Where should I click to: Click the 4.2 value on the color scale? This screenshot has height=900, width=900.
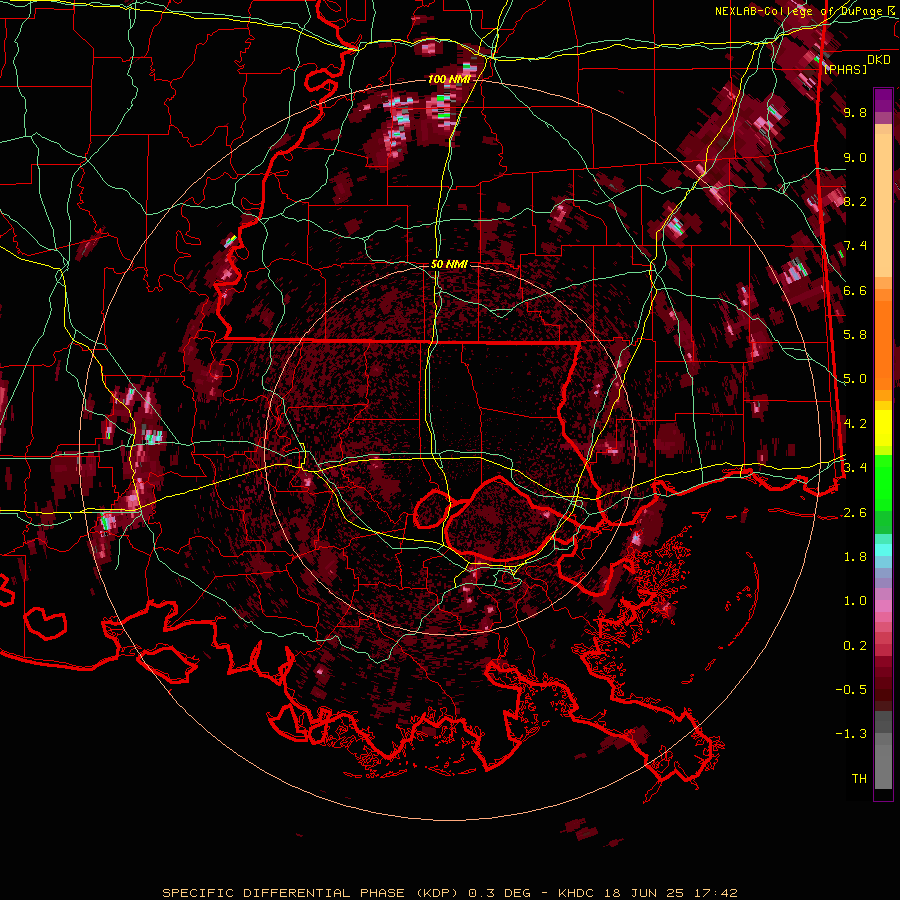click(855, 424)
